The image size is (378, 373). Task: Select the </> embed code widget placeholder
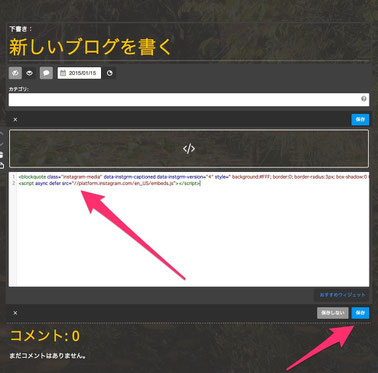click(x=189, y=149)
